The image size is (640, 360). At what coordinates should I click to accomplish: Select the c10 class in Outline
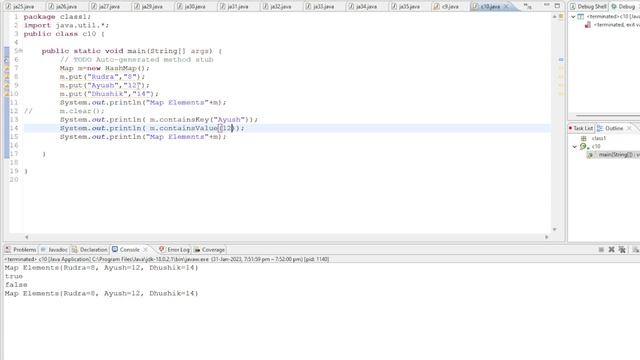[x=591, y=147]
